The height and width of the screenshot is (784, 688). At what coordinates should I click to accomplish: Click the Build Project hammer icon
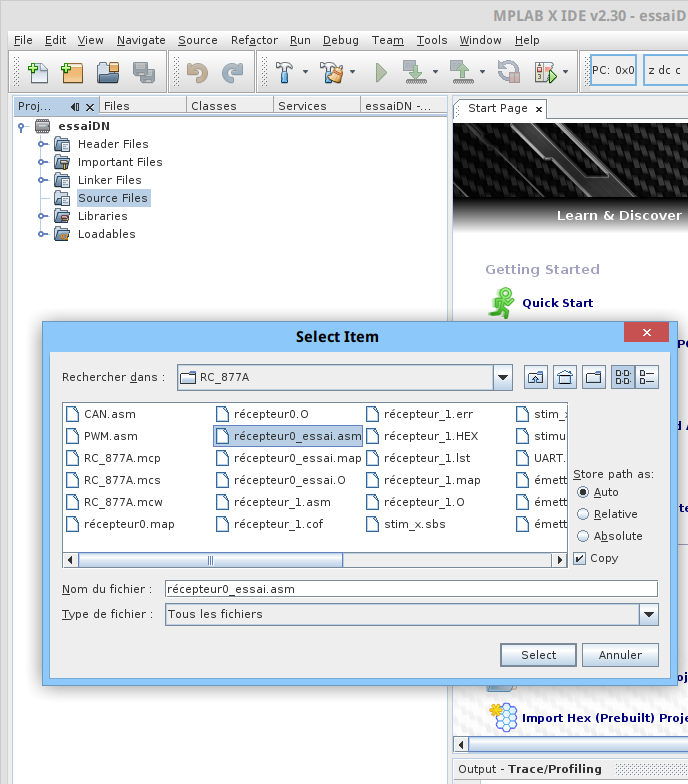click(x=284, y=72)
